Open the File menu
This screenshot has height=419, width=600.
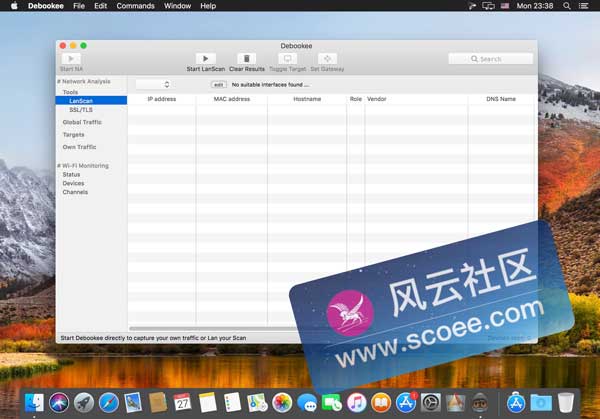pos(79,6)
